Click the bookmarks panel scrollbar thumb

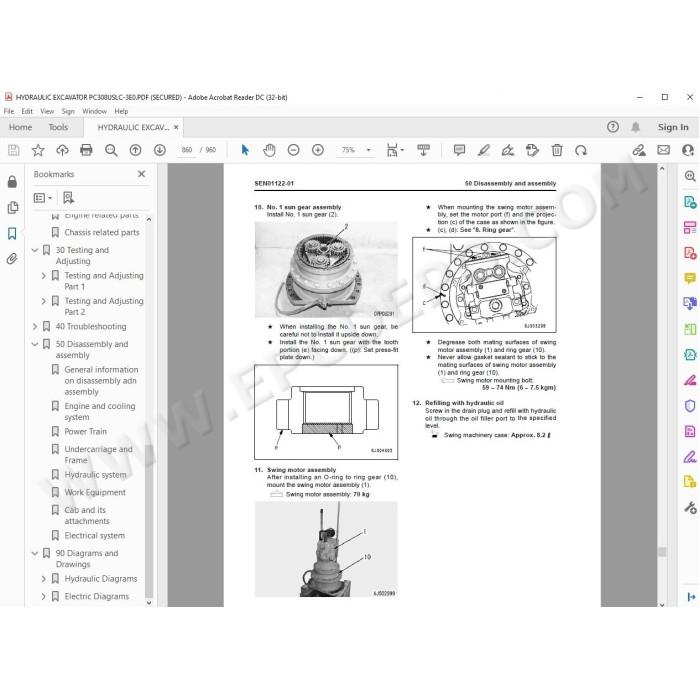point(149,520)
